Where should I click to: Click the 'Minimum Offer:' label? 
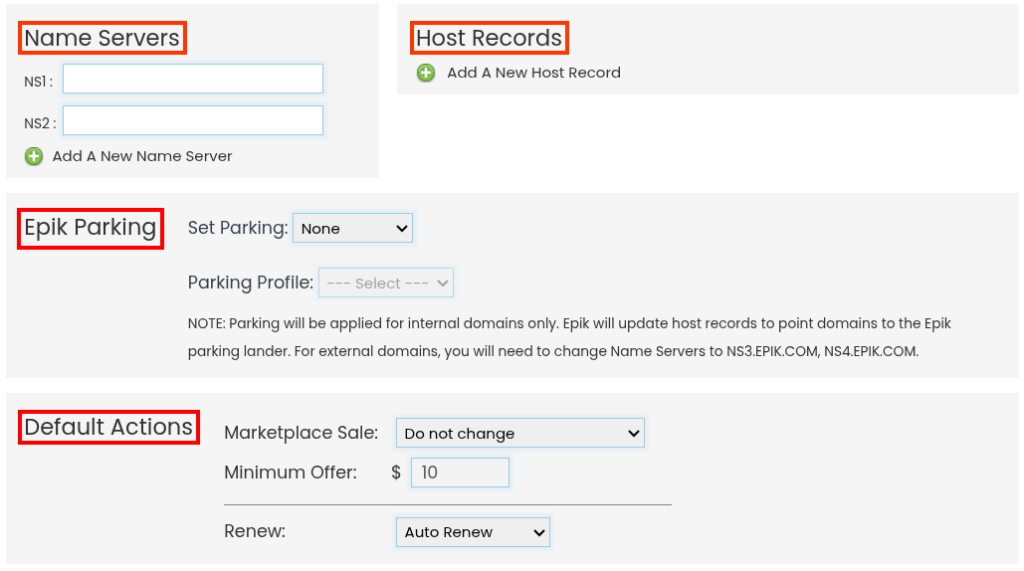click(x=291, y=472)
